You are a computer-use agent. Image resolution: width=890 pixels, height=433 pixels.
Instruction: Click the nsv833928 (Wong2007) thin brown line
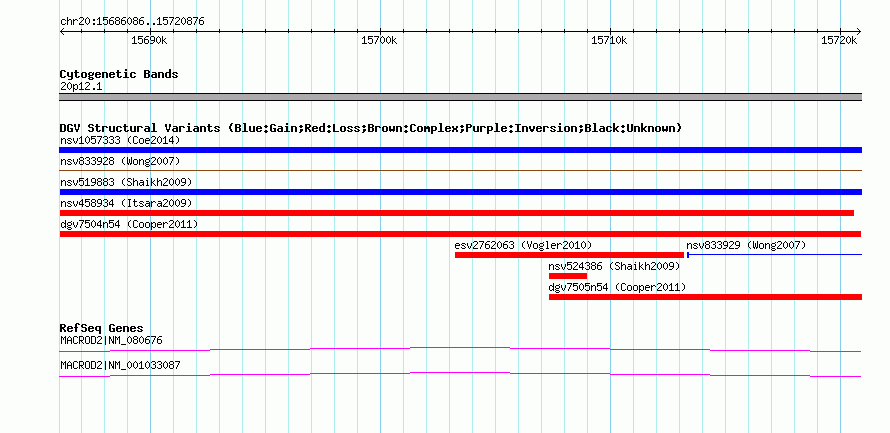point(460,170)
